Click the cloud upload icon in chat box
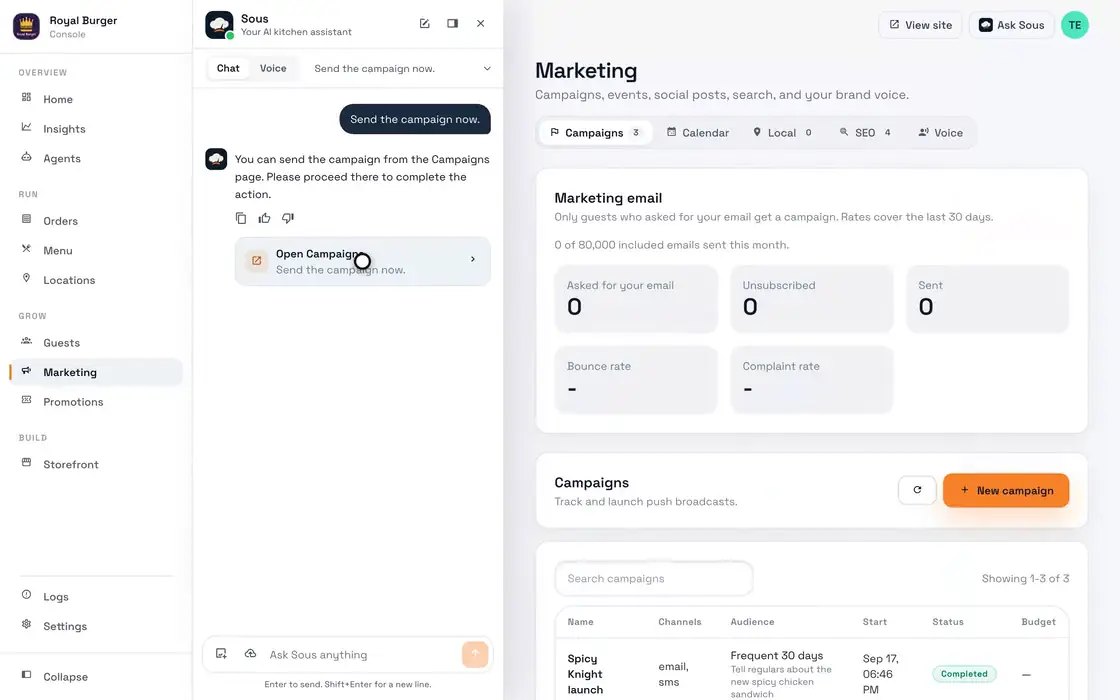Screen dimensions: 1120x700 [x=250, y=654]
